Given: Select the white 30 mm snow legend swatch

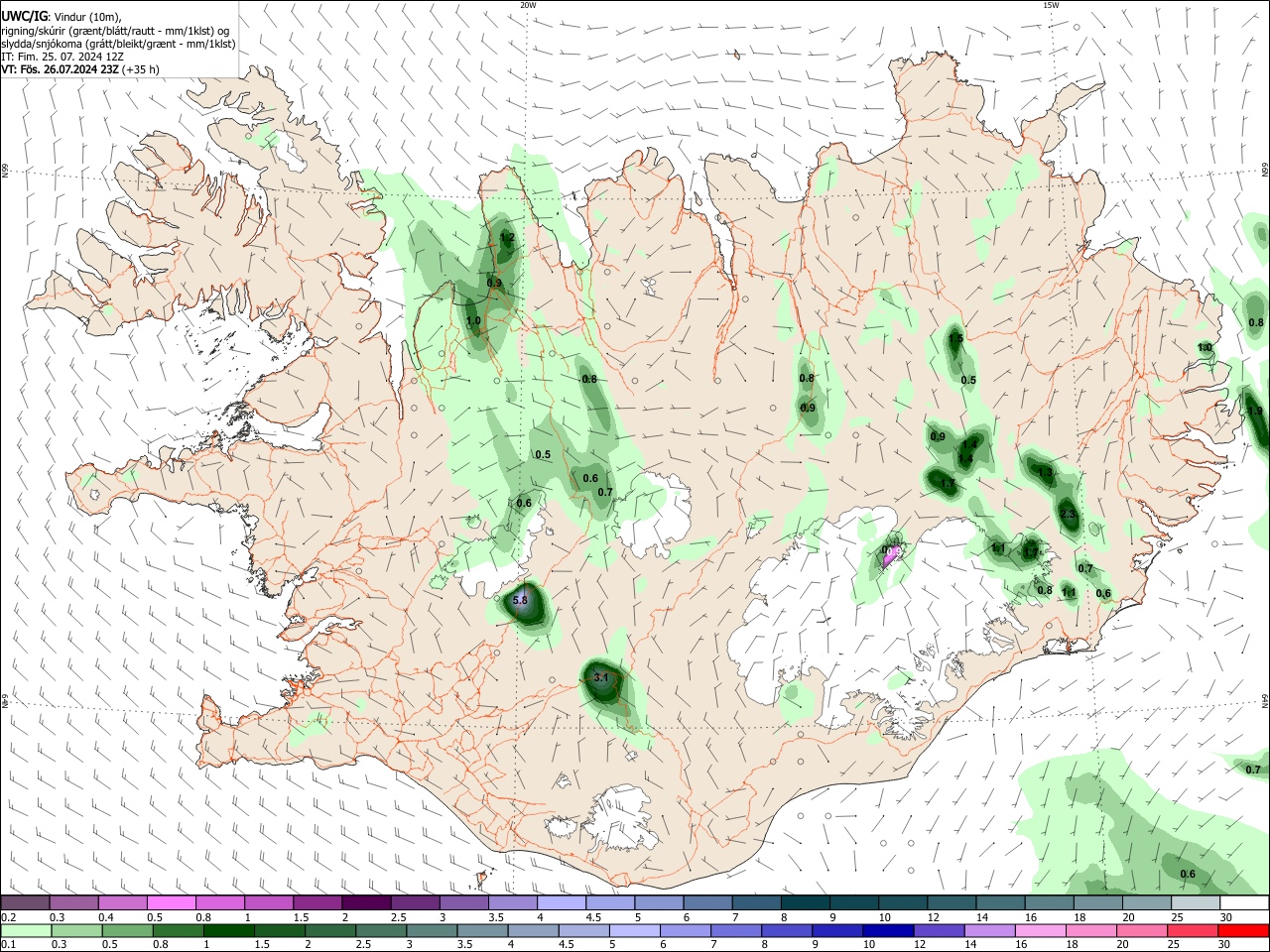Looking at the screenshot, I should (1245, 903).
